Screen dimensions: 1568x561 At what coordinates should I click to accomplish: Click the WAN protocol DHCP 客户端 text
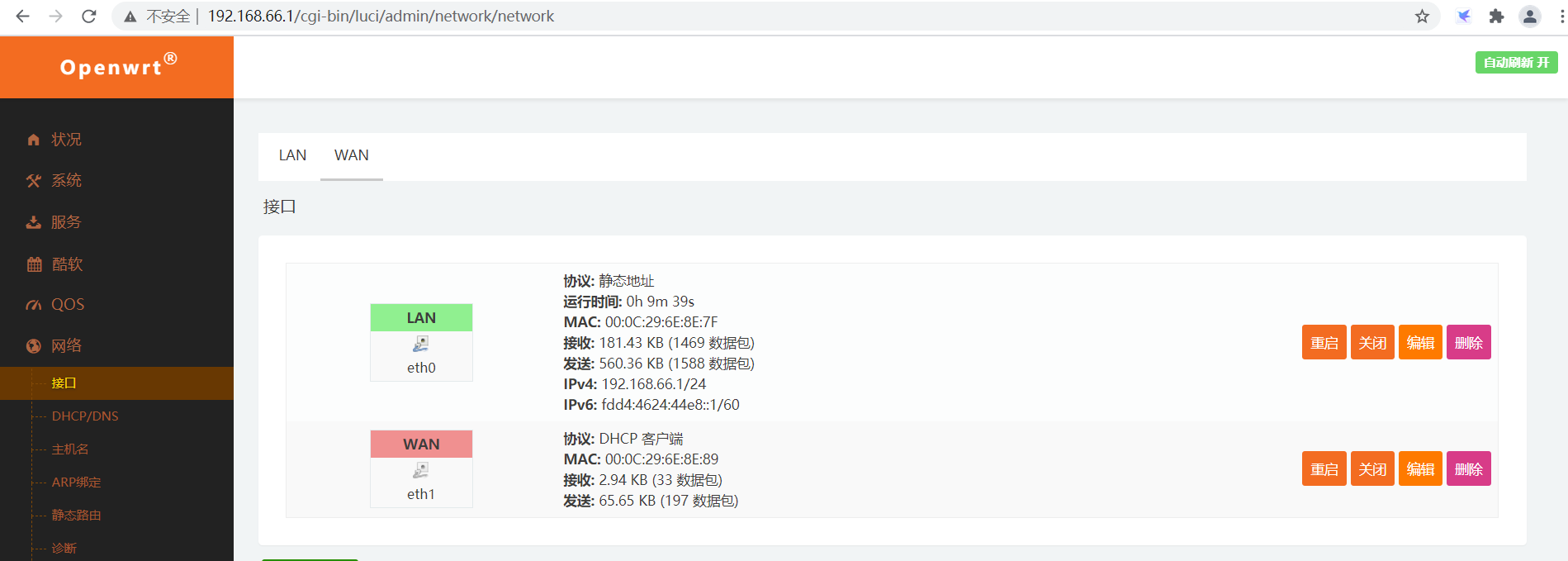point(641,439)
